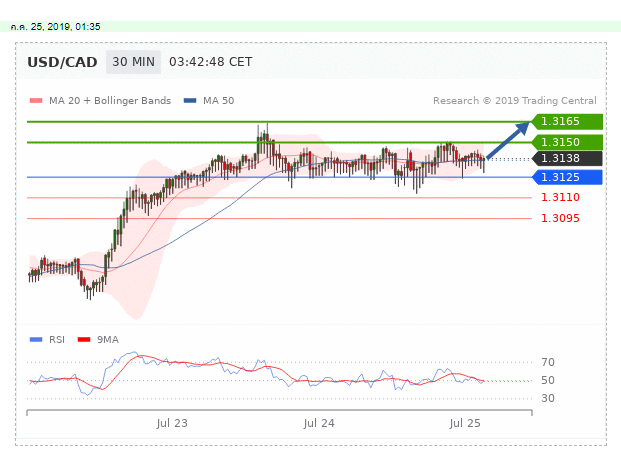Click the Jul 23 date axis label
The height and width of the screenshot is (459, 621).
coord(172,423)
